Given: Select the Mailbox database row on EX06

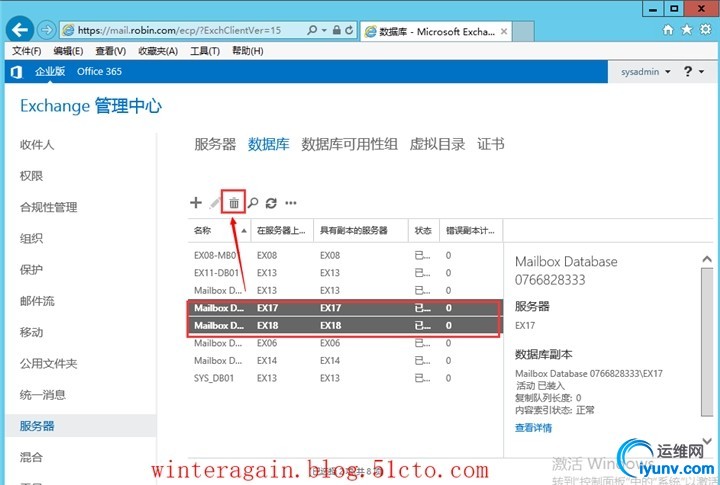Looking at the screenshot, I should [x=345, y=343].
